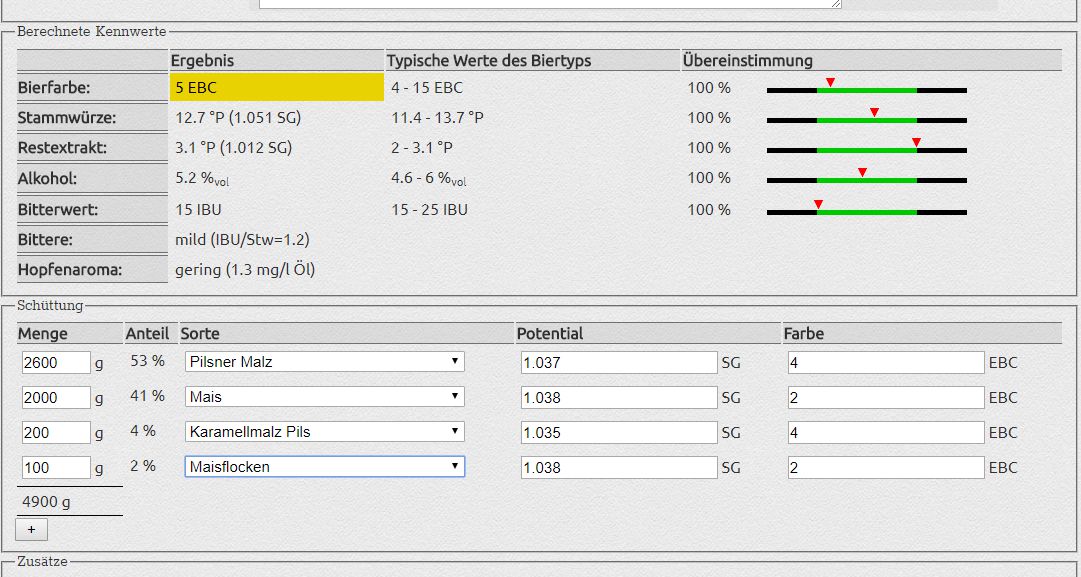Click the text area above Berechnete Kennwerte
The image size is (1081, 577).
(x=549, y=4)
